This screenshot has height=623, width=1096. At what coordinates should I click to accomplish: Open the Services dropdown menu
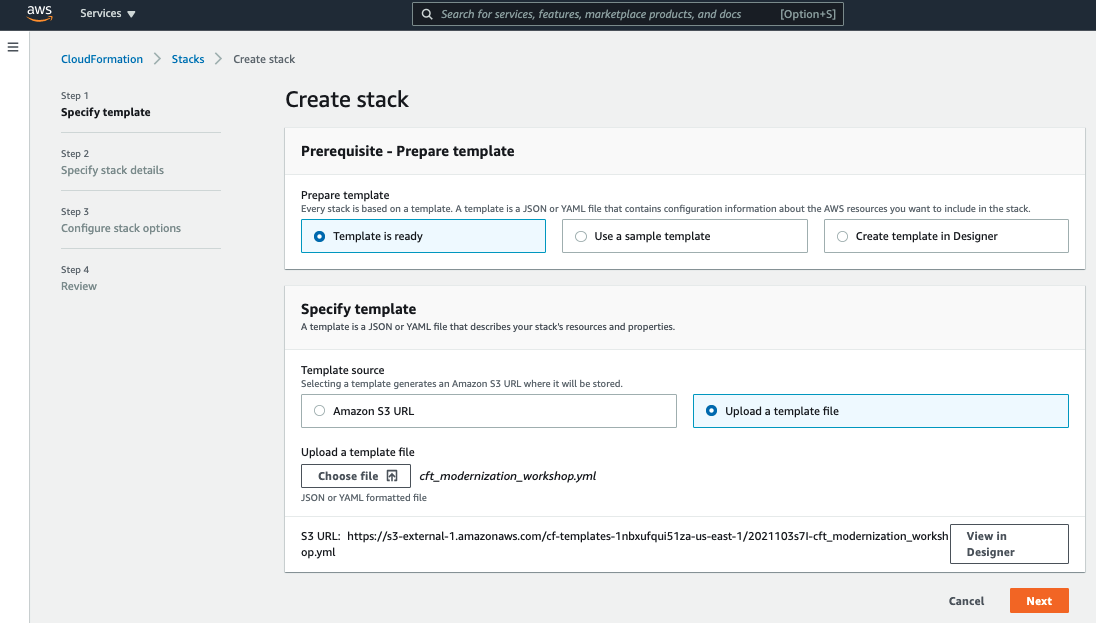[x=108, y=13]
